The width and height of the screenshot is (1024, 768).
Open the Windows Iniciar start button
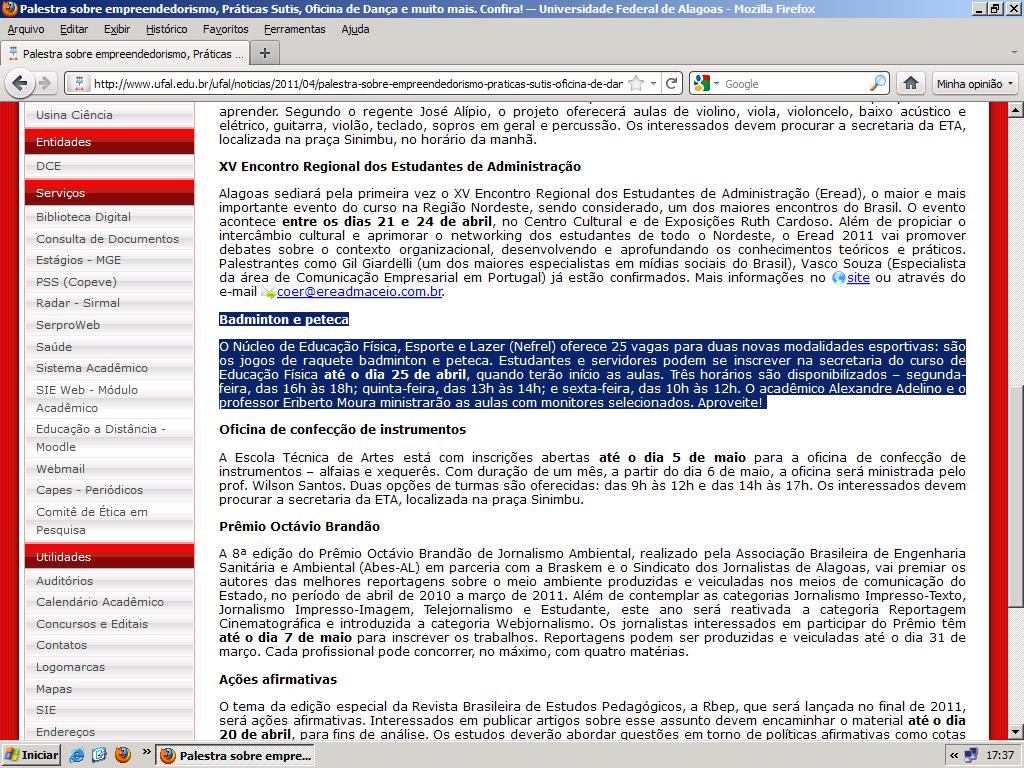click(x=31, y=755)
